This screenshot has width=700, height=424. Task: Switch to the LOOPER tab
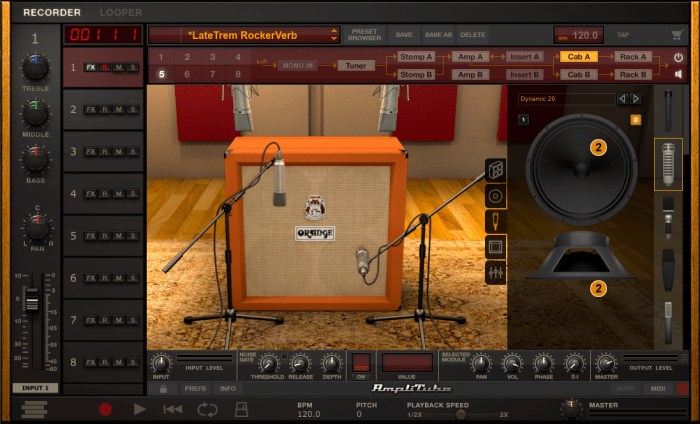(x=121, y=12)
